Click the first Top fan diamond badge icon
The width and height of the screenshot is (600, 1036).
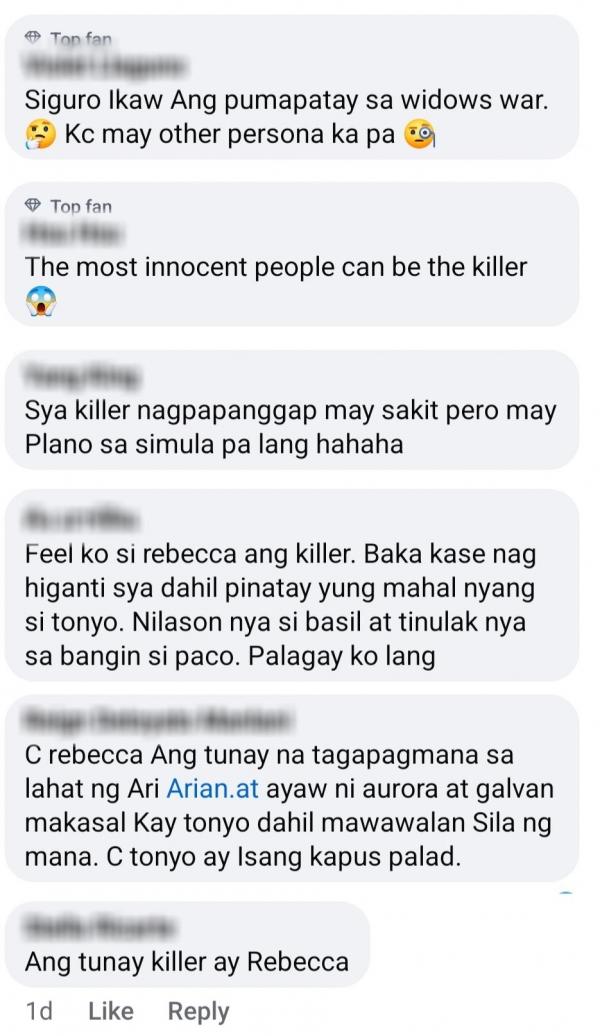(x=33, y=38)
